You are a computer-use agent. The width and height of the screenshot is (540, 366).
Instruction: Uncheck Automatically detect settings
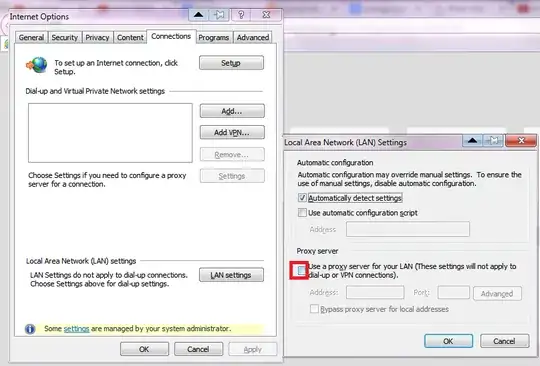tap(302, 198)
